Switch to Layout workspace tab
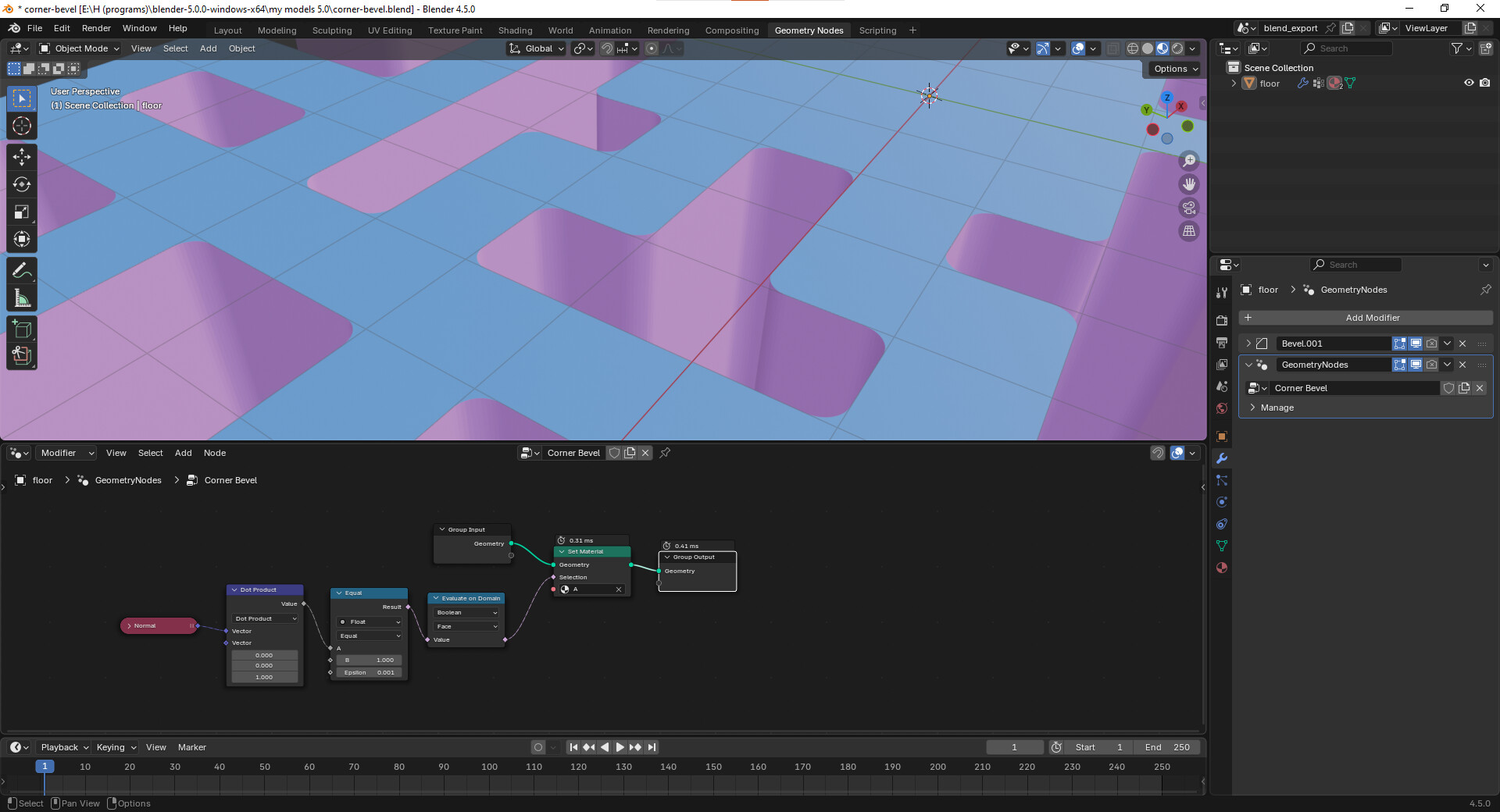Screen dimensions: 1500x812 point(228,30)
